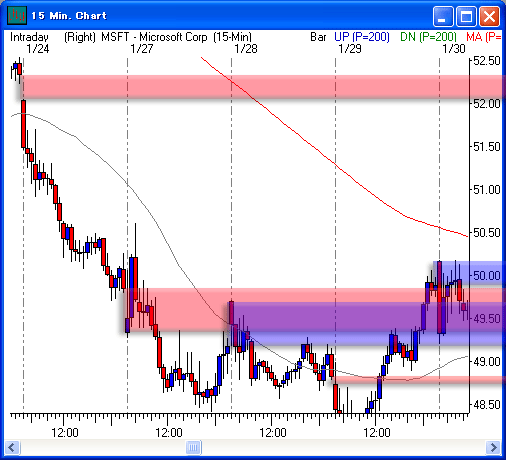Click the red MA indicator label
Image resolution: width=506 pixels, height=460 pixels.
[x=483, y=37]
